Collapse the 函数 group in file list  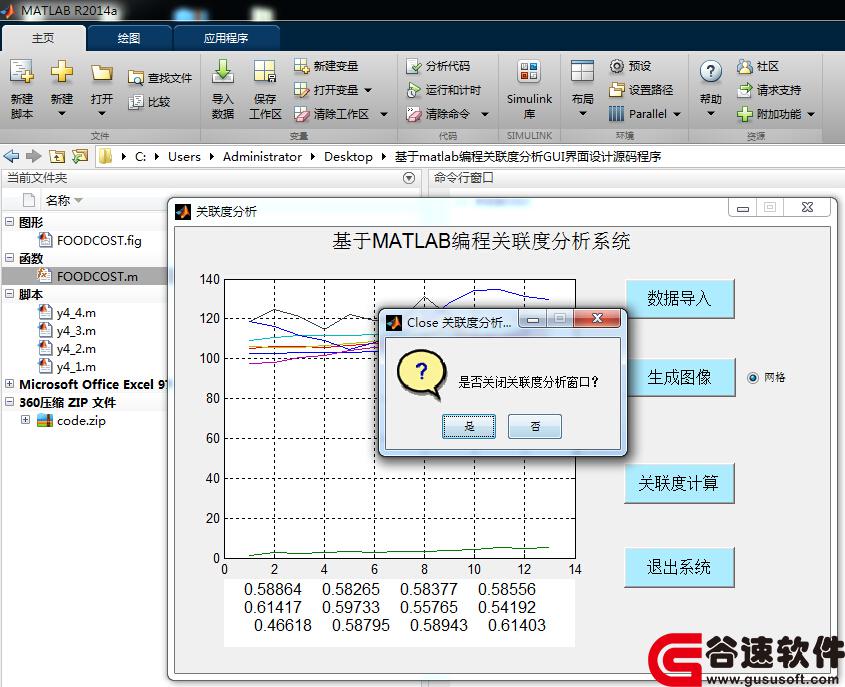[x=9, y=258]
